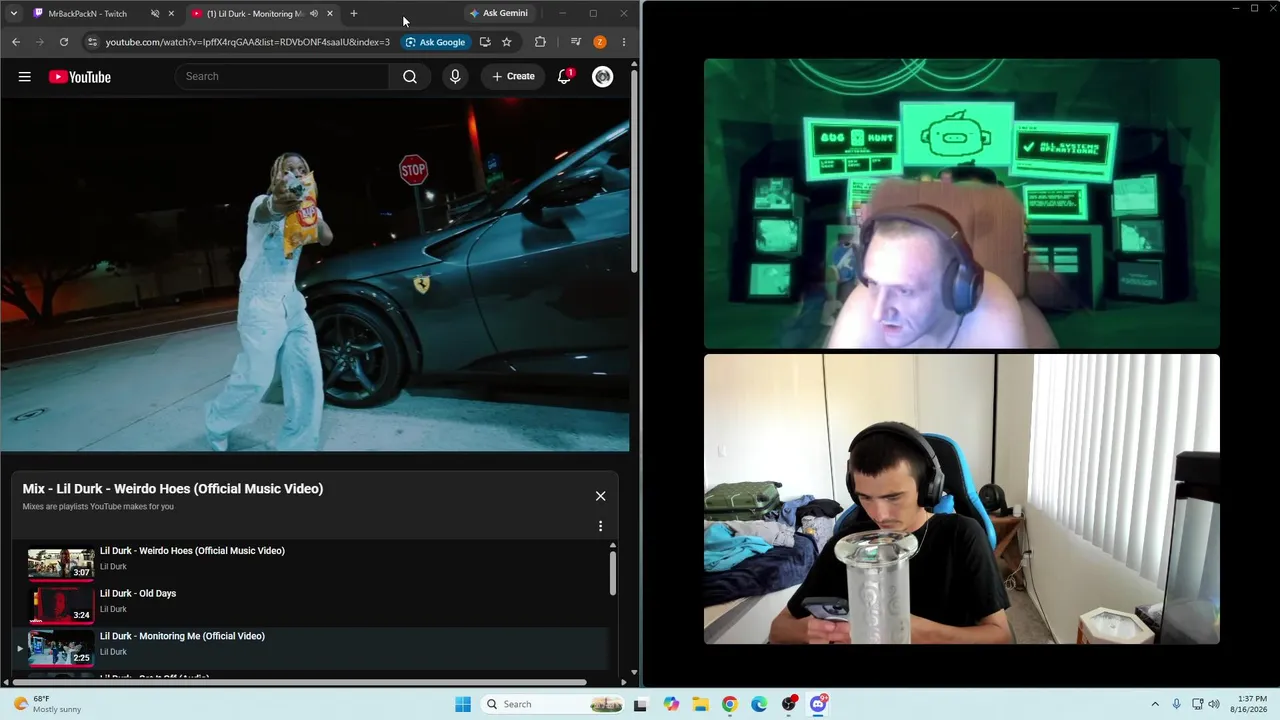Open the Chrome extensions puzzle icon
Viewport: 1280px width, 720px height.
(540, 42)
